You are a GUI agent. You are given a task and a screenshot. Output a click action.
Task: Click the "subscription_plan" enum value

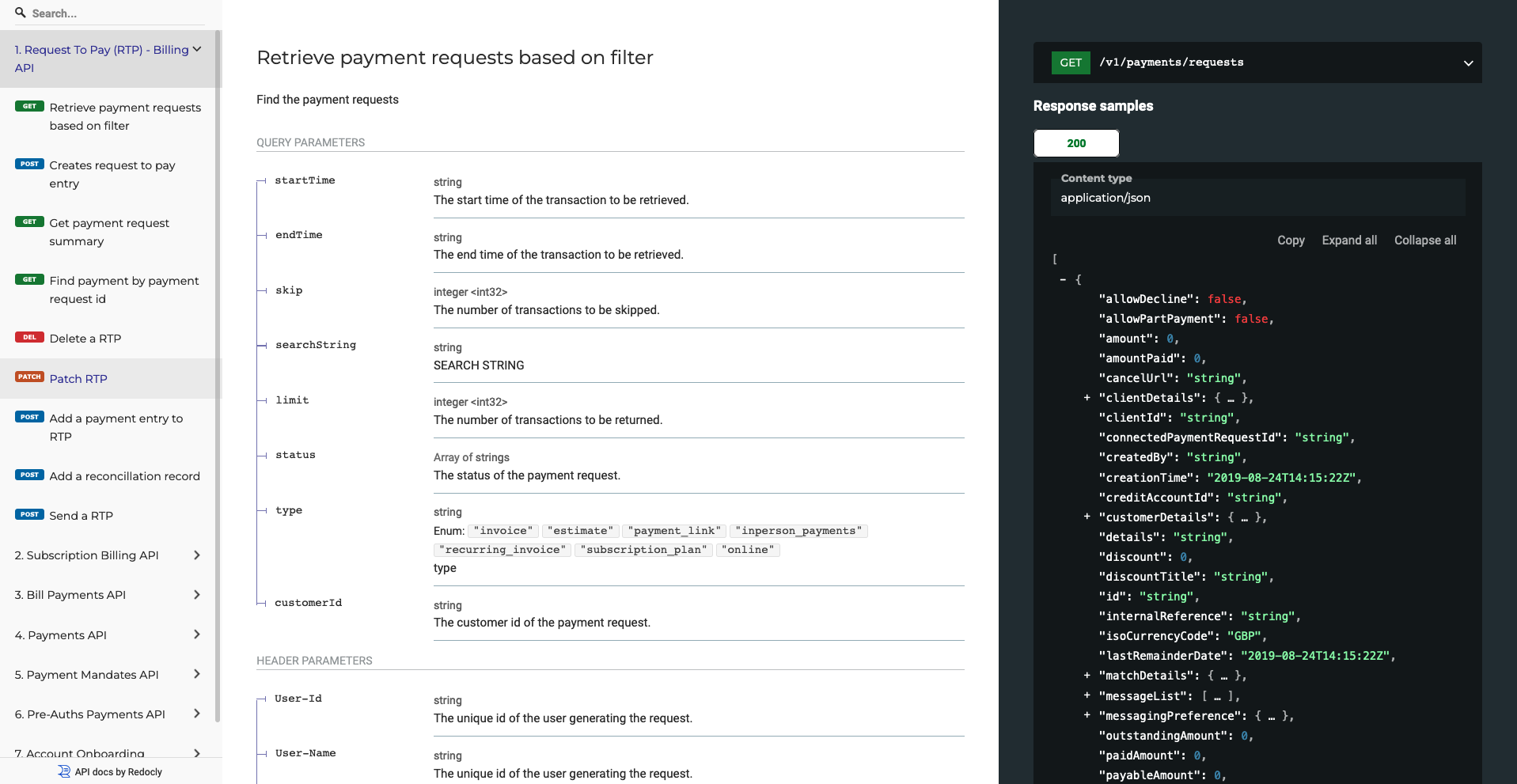(x=644, y=550)
